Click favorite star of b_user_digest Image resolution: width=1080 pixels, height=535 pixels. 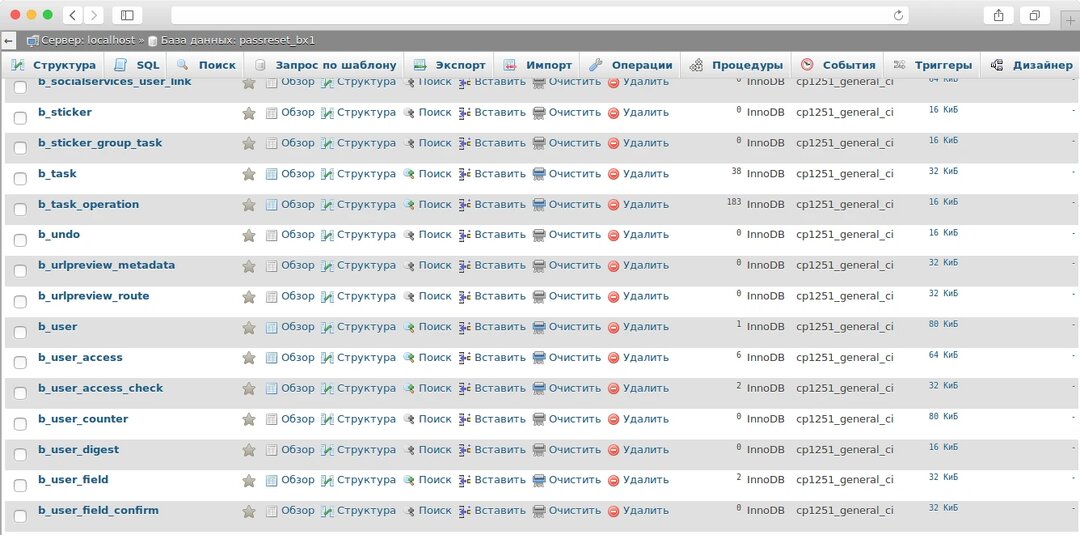249,450
